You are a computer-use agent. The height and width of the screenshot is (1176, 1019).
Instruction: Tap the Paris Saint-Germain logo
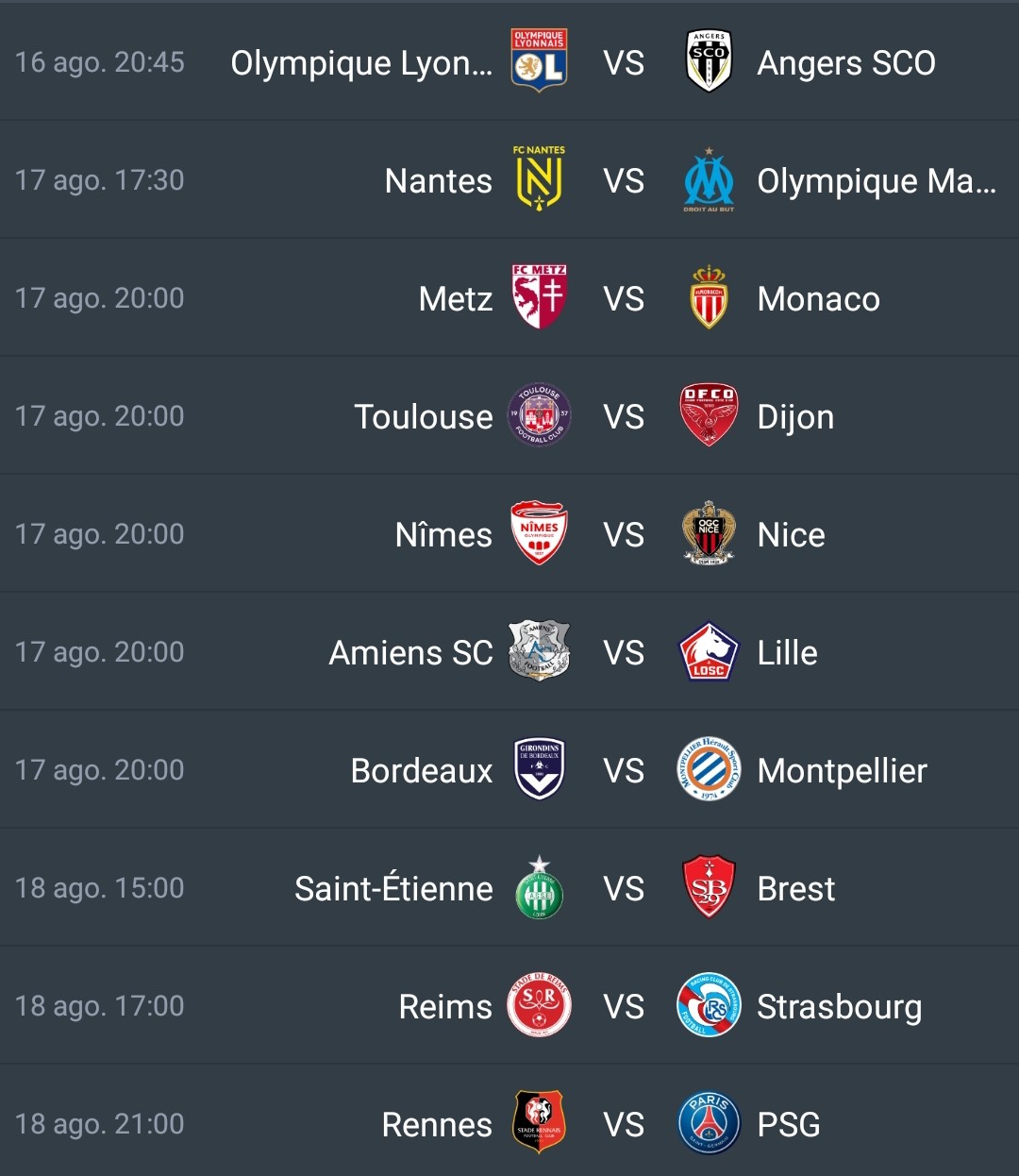(709, 1123)
